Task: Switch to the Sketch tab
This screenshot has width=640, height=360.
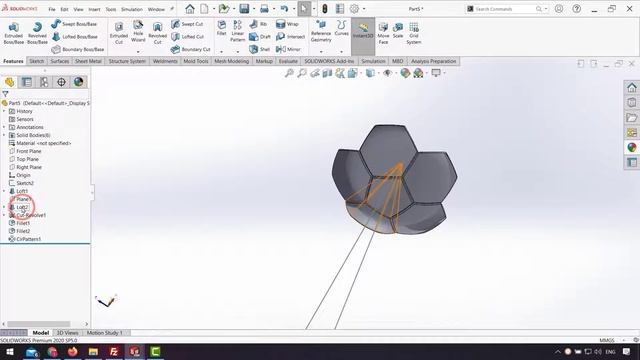Action: (36, 61)
